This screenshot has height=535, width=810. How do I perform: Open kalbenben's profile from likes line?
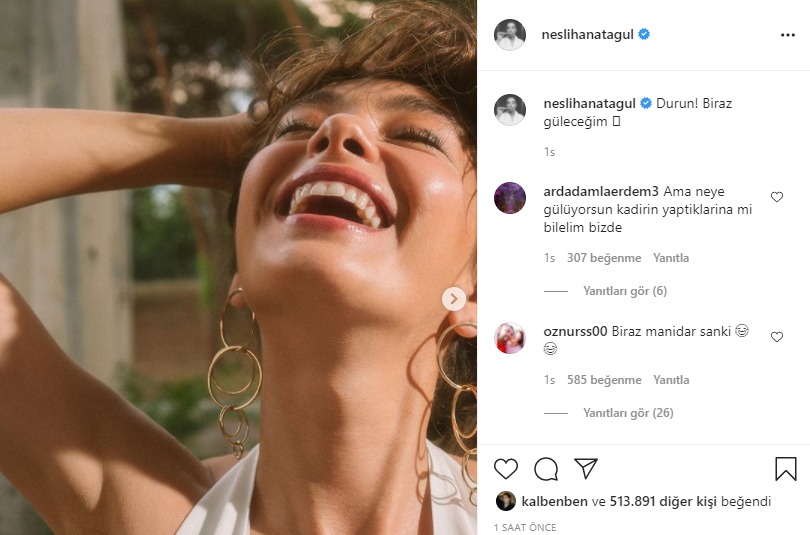554,501
